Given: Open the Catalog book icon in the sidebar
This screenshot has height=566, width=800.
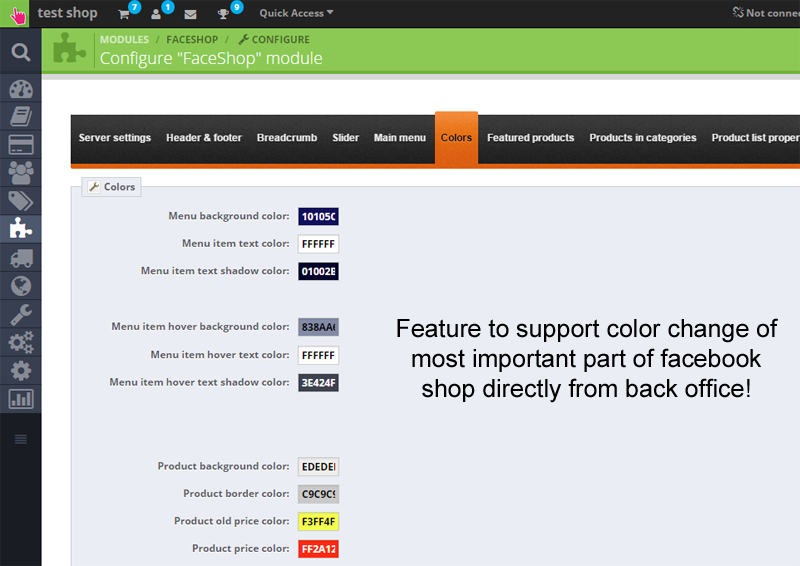Looking at the screenshot, I should (20, 116).
